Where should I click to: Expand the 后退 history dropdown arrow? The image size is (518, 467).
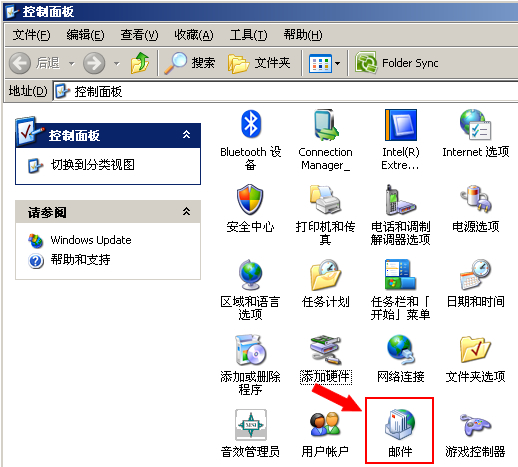point(72,63)
